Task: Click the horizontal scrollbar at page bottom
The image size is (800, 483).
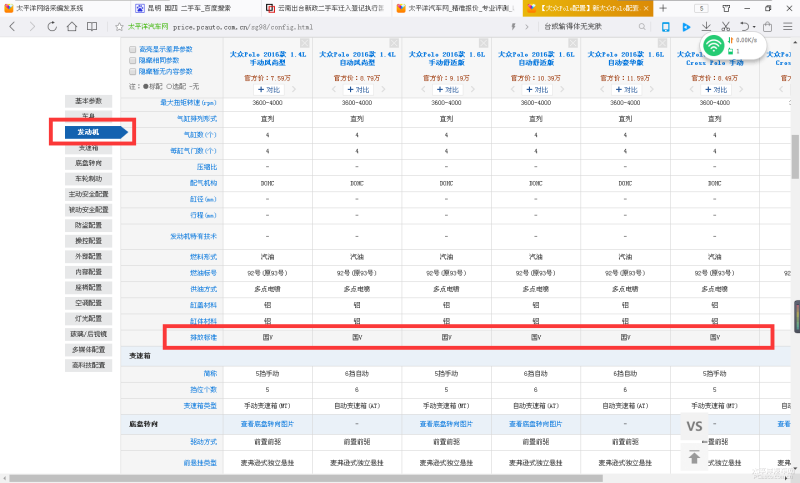Action: tap(306, 478)
